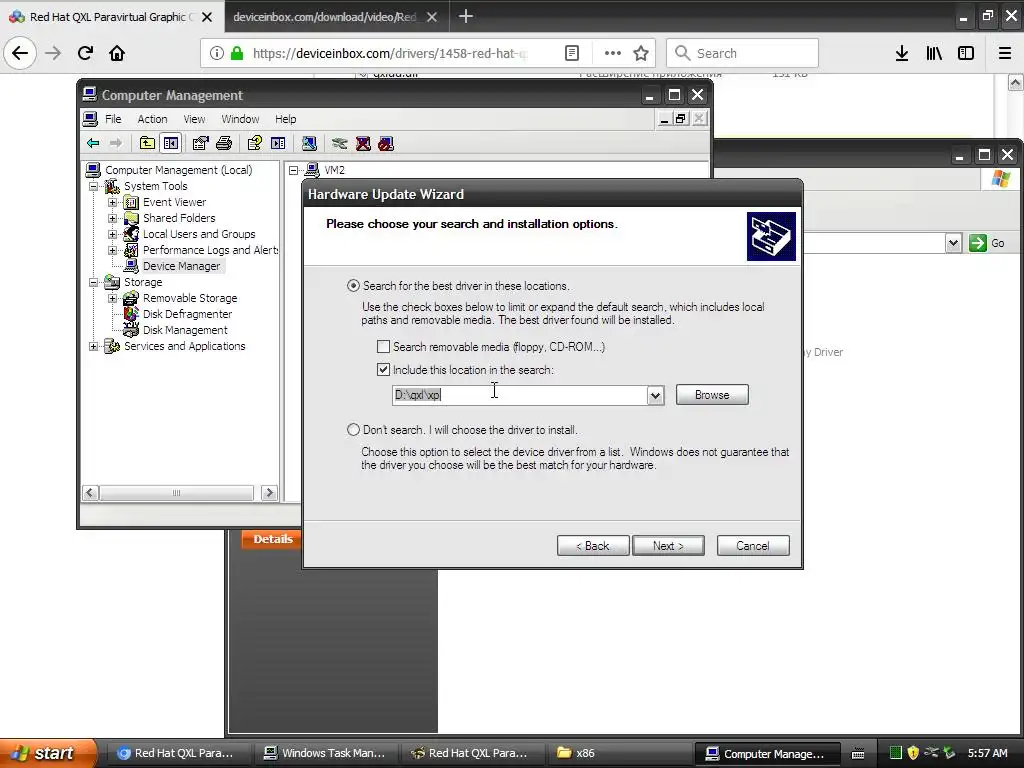
Task: Open Action menu
Action: (152, 119)
